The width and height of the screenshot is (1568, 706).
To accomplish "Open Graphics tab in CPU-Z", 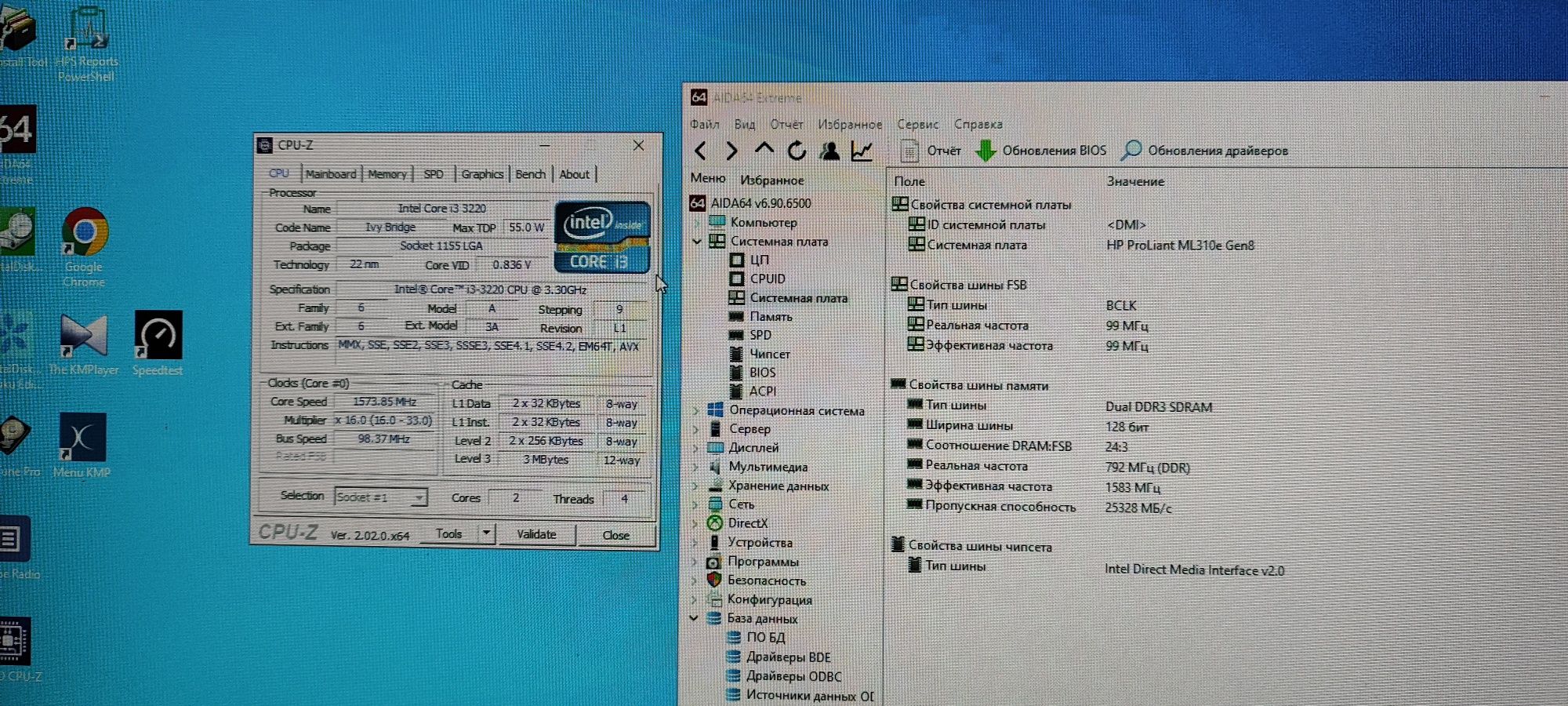I will pyautogui.click(x=482, y=174).
